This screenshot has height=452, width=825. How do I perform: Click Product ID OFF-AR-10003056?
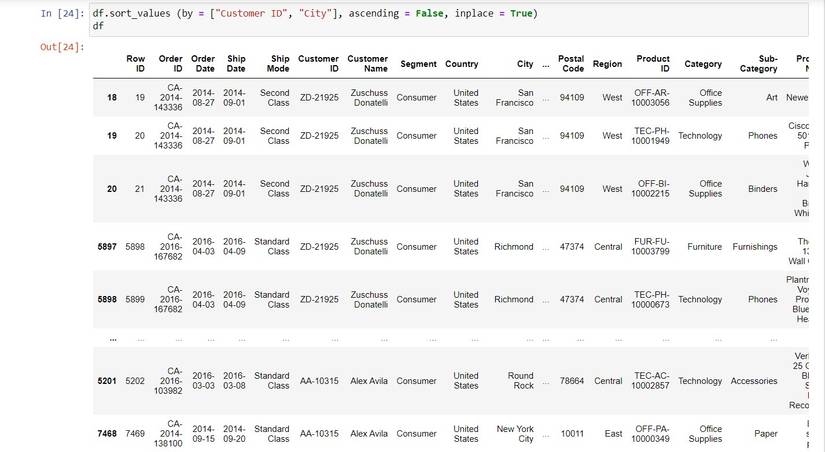(651, 97)
